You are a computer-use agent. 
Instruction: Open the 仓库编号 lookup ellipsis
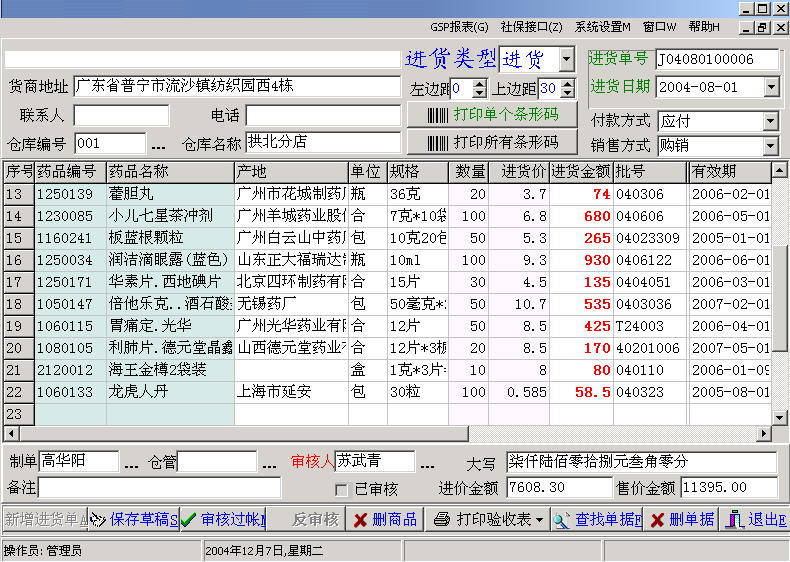158,147
